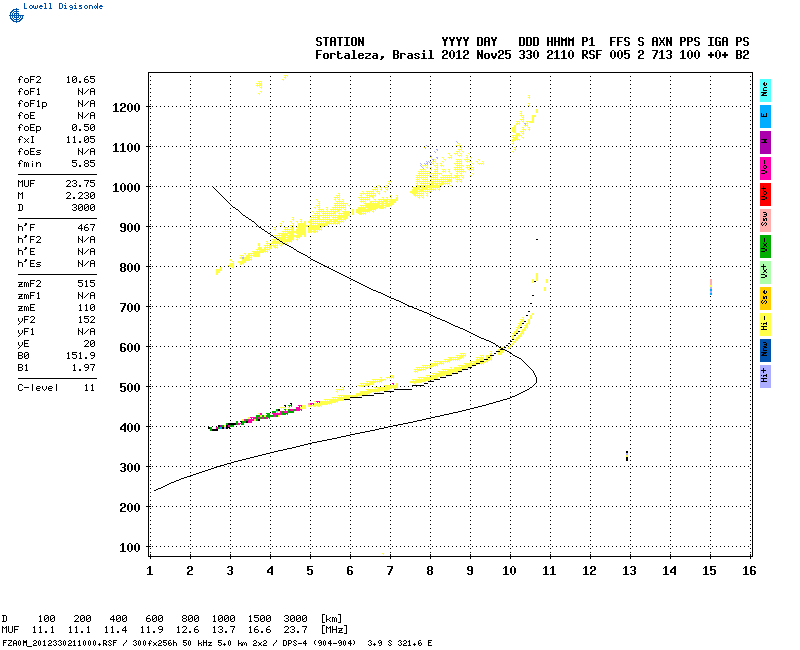
Task: Click the colored marker at 15 MHz
Action: point(711,287)
